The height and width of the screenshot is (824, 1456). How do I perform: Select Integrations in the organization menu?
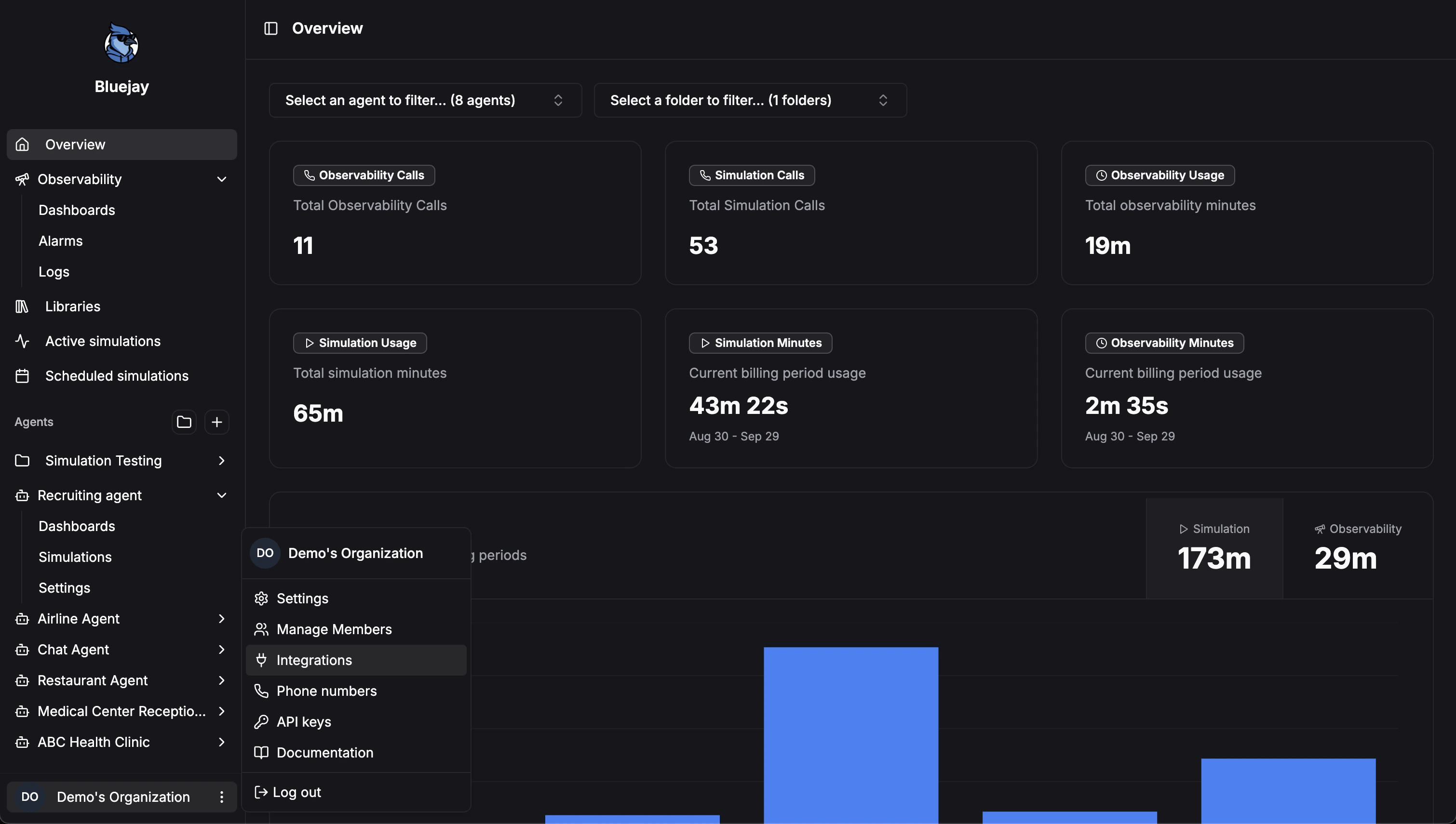[314, 660]
